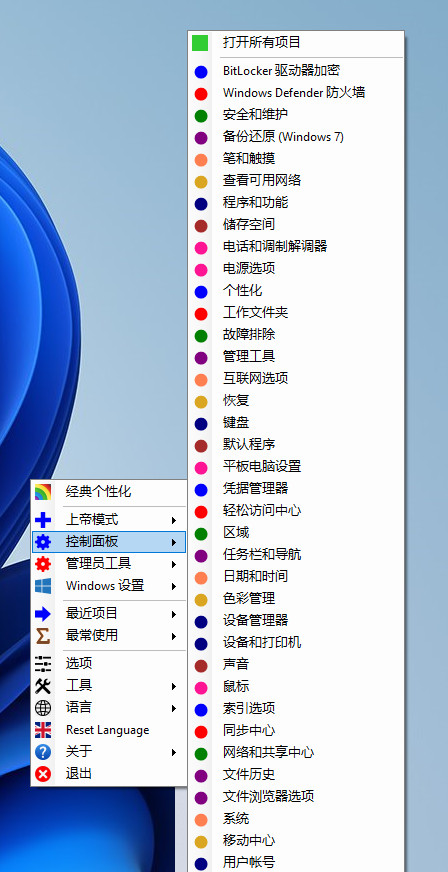The height and width of the screenshot is (872, 448).
Task: Click the brown dot beside 储存空间
Action: click(201, 226)
